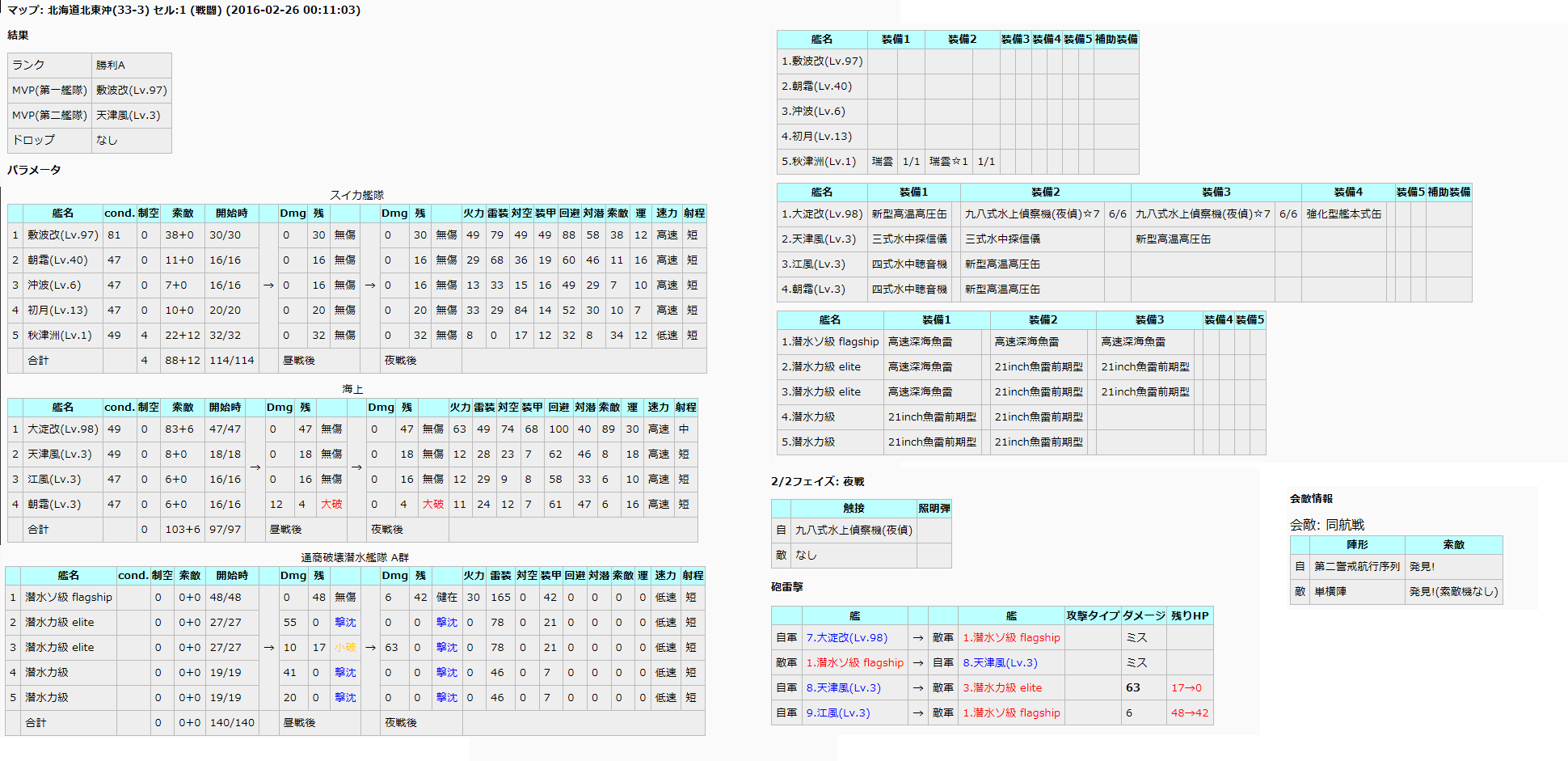1568x761 pixels.
Task: Click the 照明弾 column header
Action: click(934, 508)
